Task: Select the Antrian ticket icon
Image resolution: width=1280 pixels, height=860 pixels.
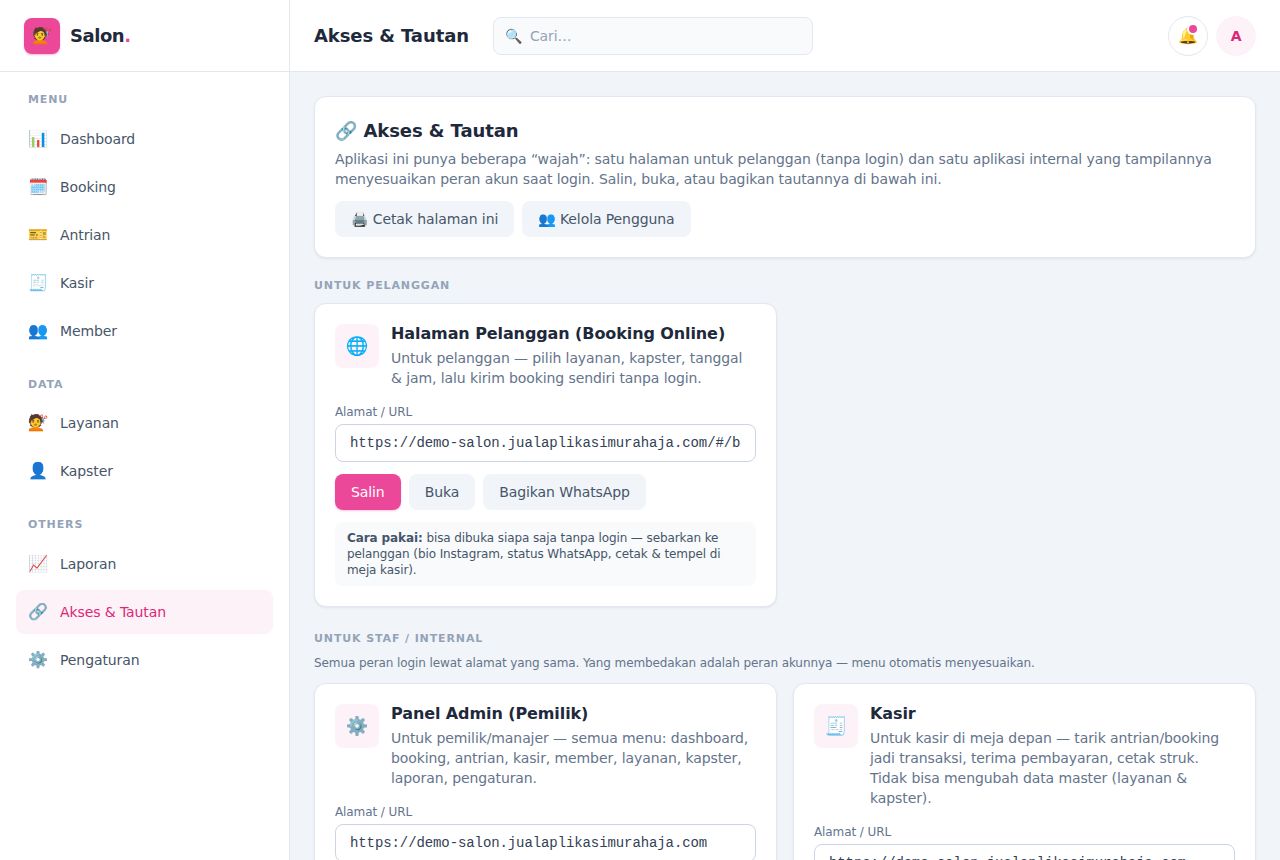Action: (x=38, y=235)
